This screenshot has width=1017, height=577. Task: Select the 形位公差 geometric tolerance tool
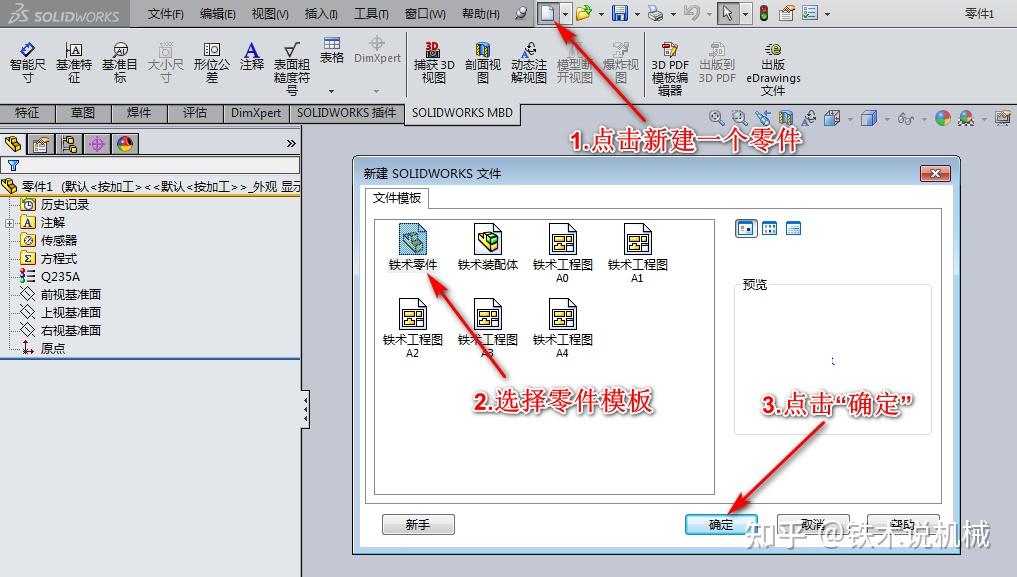pyautogui.click(x=211, y=64)
